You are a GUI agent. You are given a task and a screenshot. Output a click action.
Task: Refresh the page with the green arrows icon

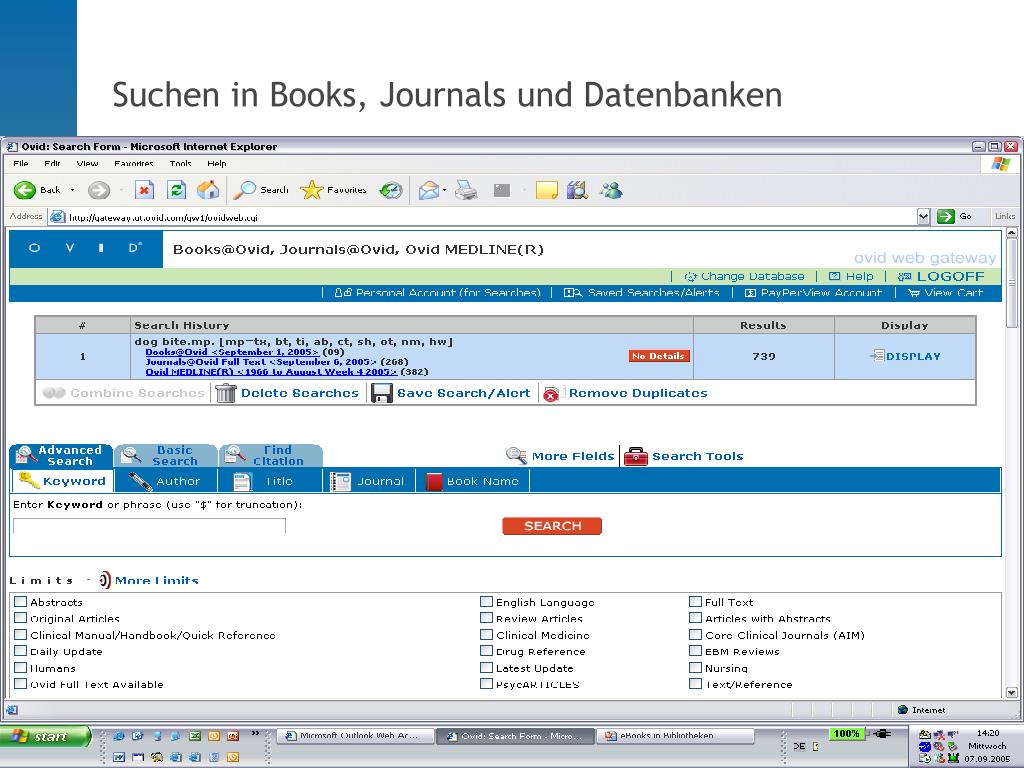coord(176,190)
